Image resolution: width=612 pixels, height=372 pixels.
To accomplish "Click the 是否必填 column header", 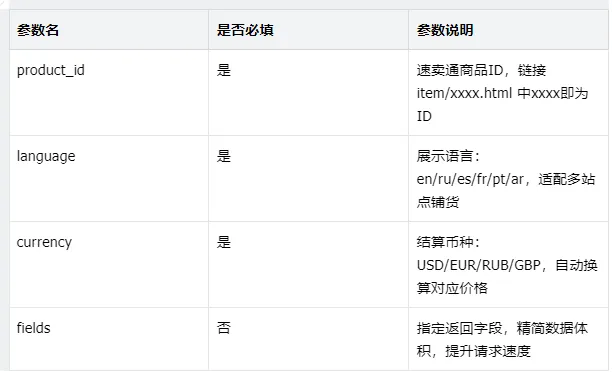I will click(x=245, y=30).
